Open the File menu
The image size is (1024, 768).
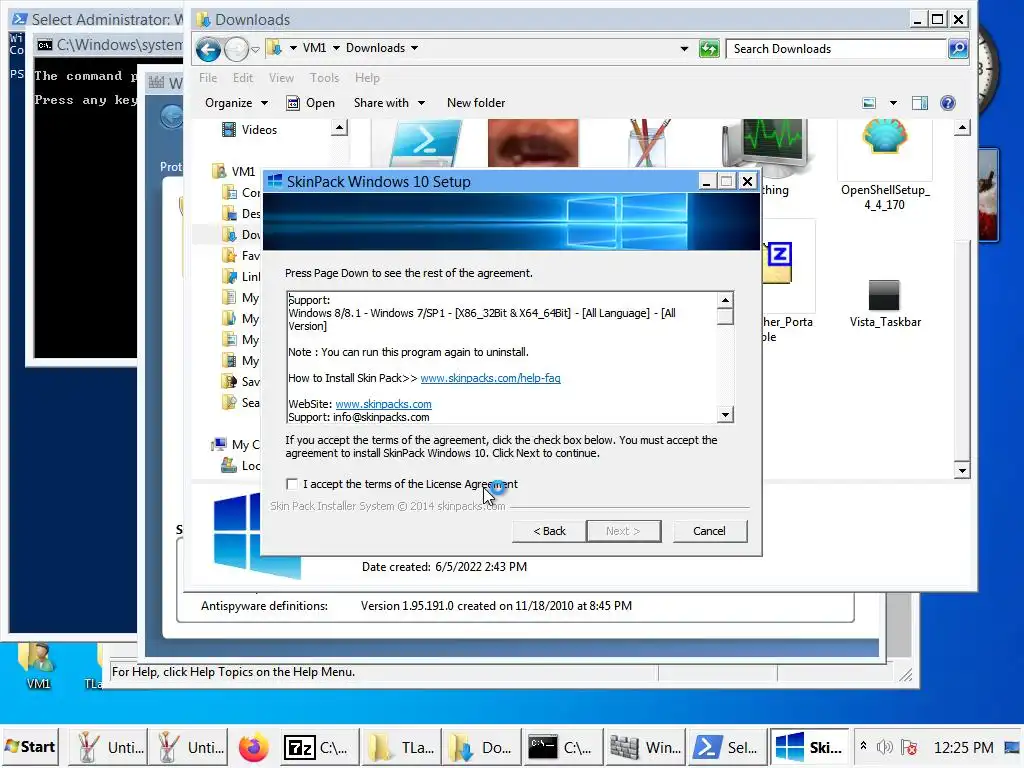coord(208,78)
